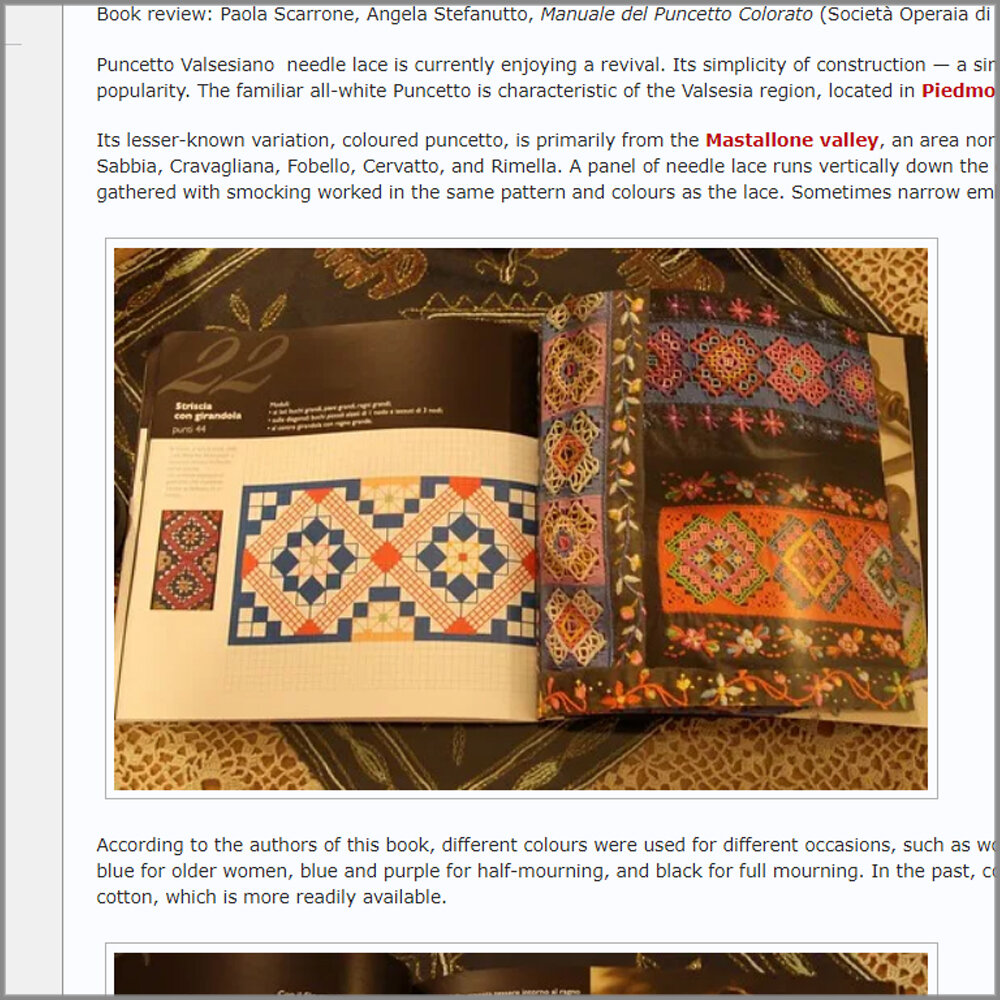Open the partially visible photo at bottom
The width and height of the screenshot is (1000, 1000).
[x=520, y=973]
